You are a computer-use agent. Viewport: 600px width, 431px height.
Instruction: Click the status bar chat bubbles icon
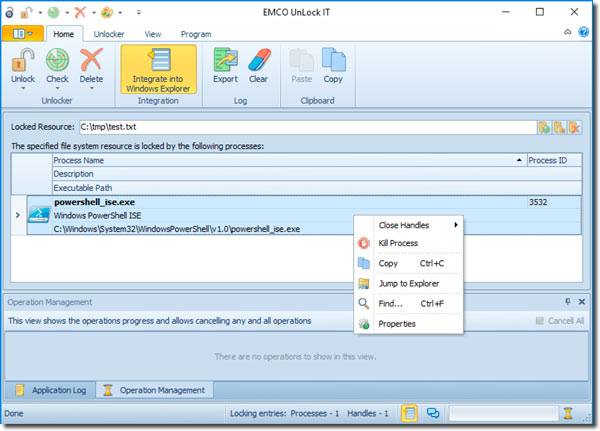(433, 413)
